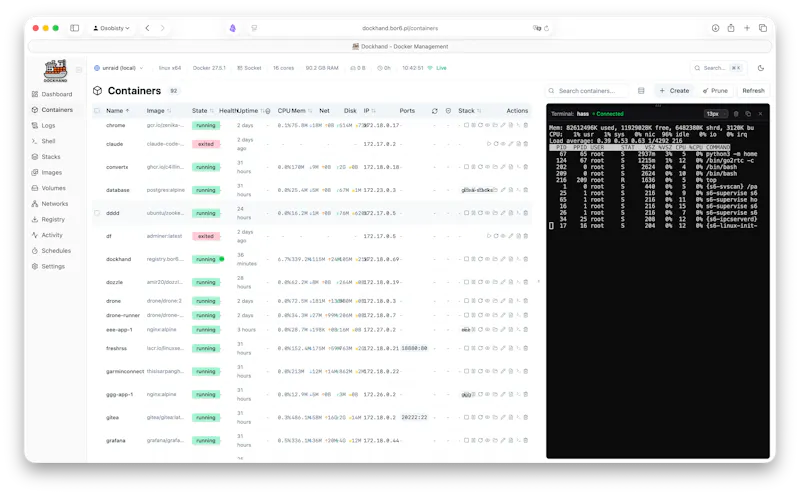Edit the convertx container via pencil icon
Screen dimensions: 800x495
point(503,167)
